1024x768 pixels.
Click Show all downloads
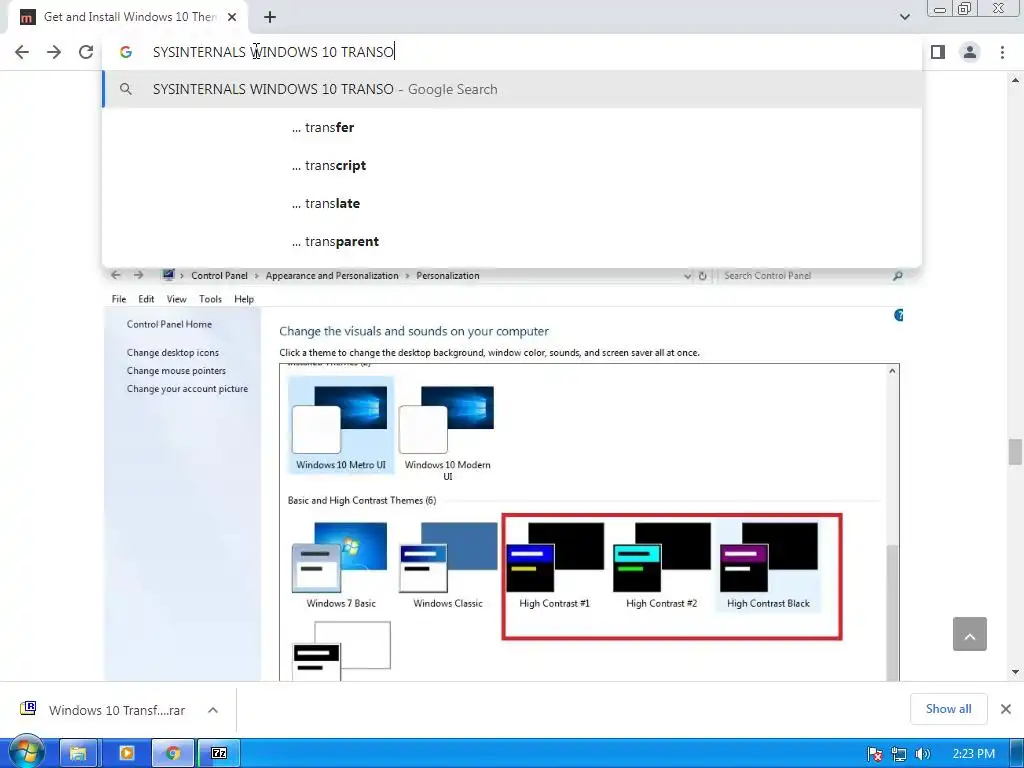click(948, 709)
